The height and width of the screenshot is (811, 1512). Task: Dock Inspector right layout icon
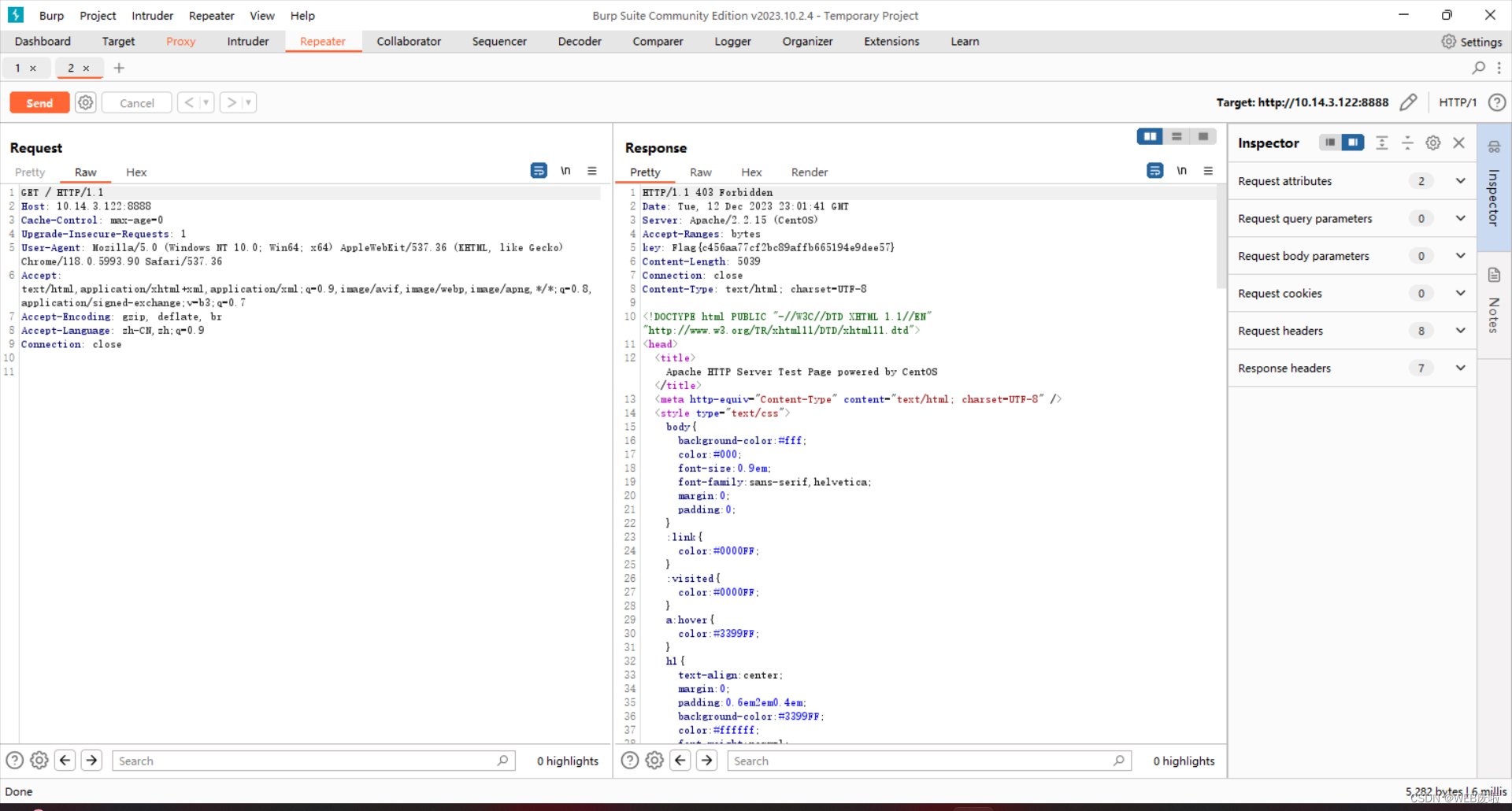pos(1353,143)
